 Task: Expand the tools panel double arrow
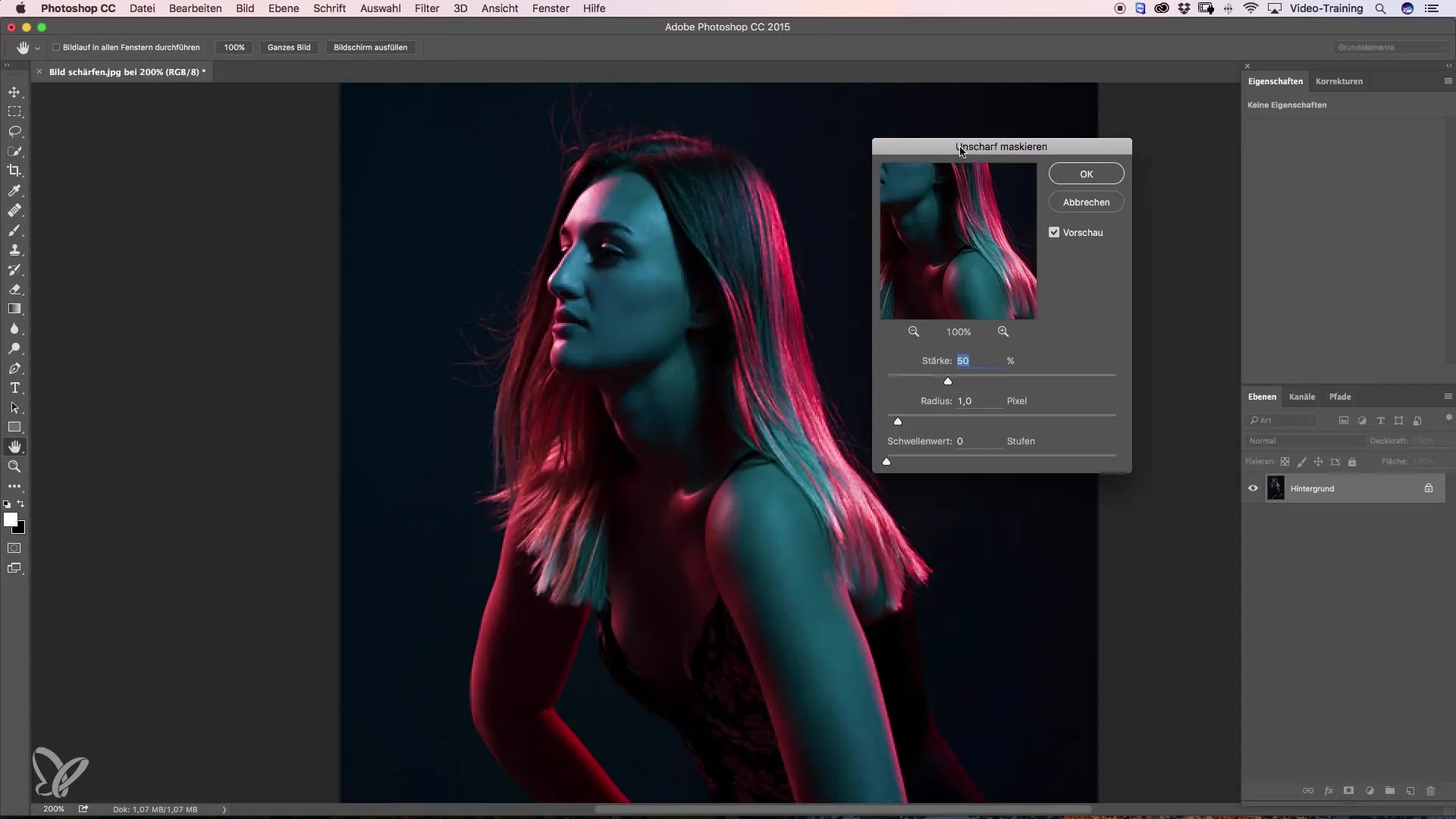click(x=7, y=66)
